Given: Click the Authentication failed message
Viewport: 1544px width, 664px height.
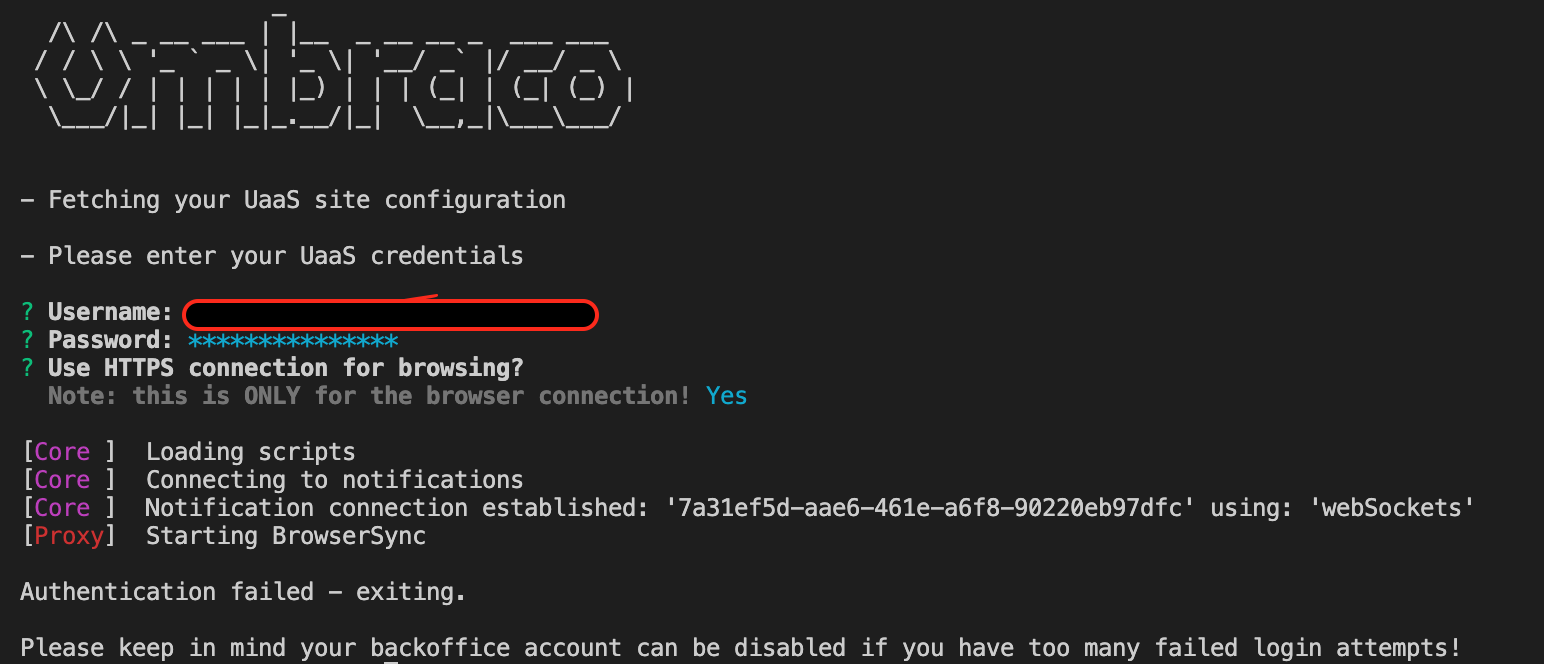Looking at the screenshot, I should coord(243,593).
